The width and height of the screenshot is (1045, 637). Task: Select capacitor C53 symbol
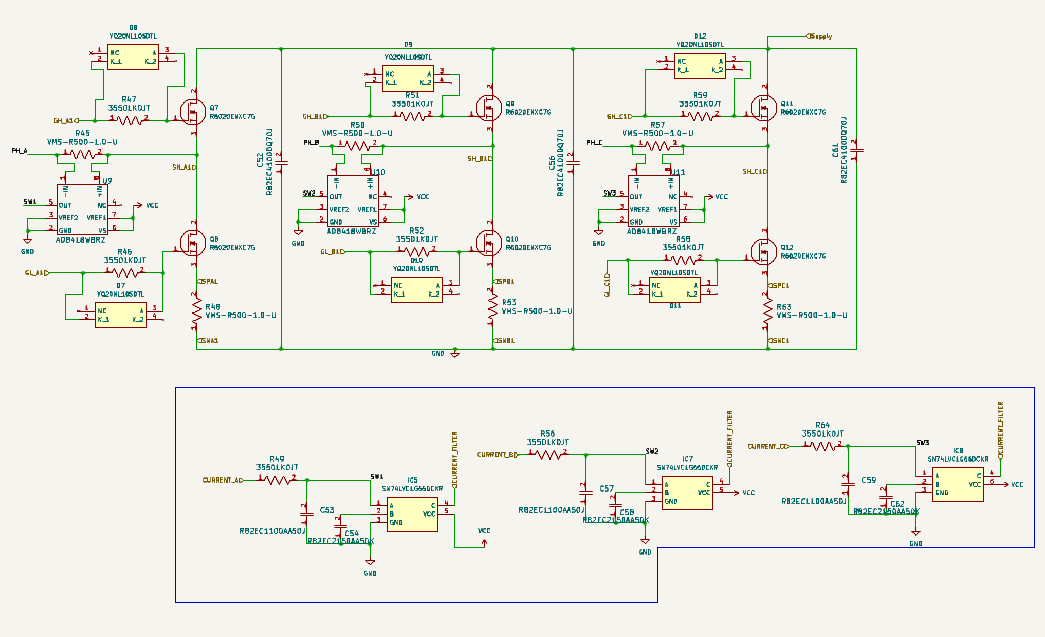[x=307, y=514]
